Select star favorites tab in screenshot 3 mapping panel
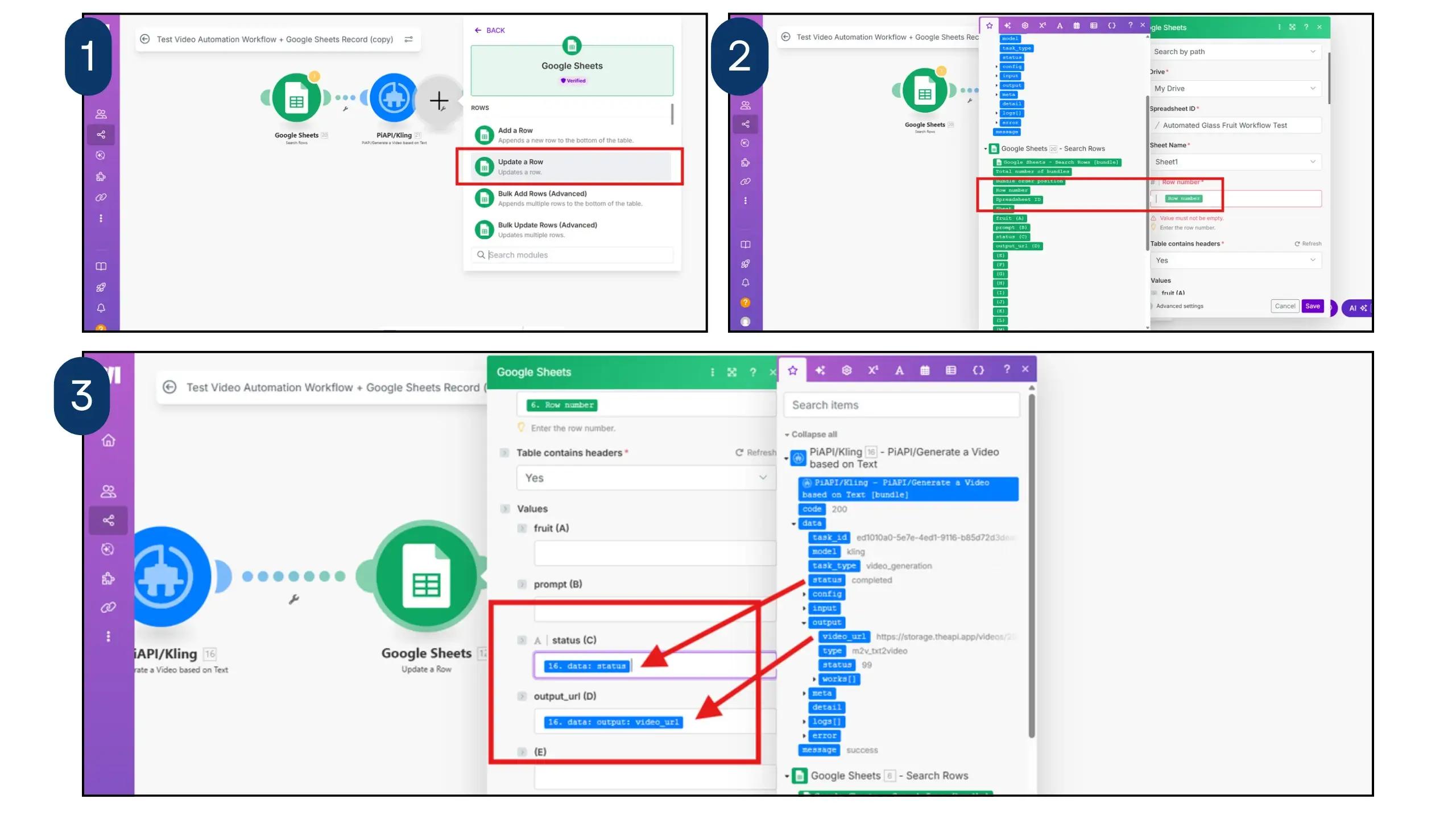Screen dimensions: 1456x819 (793, 370)
